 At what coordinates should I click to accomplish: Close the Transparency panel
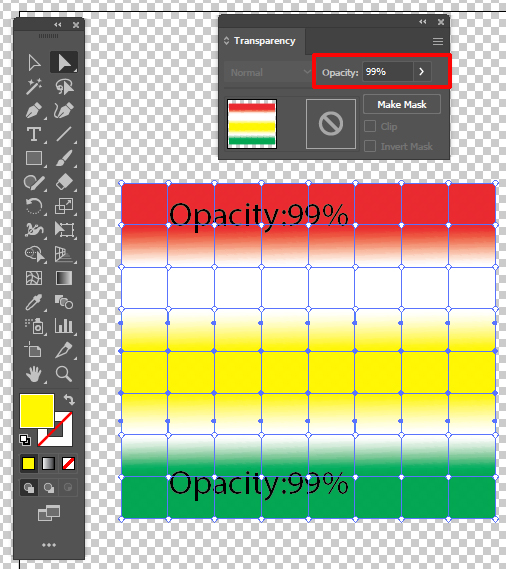coord(441,22)
